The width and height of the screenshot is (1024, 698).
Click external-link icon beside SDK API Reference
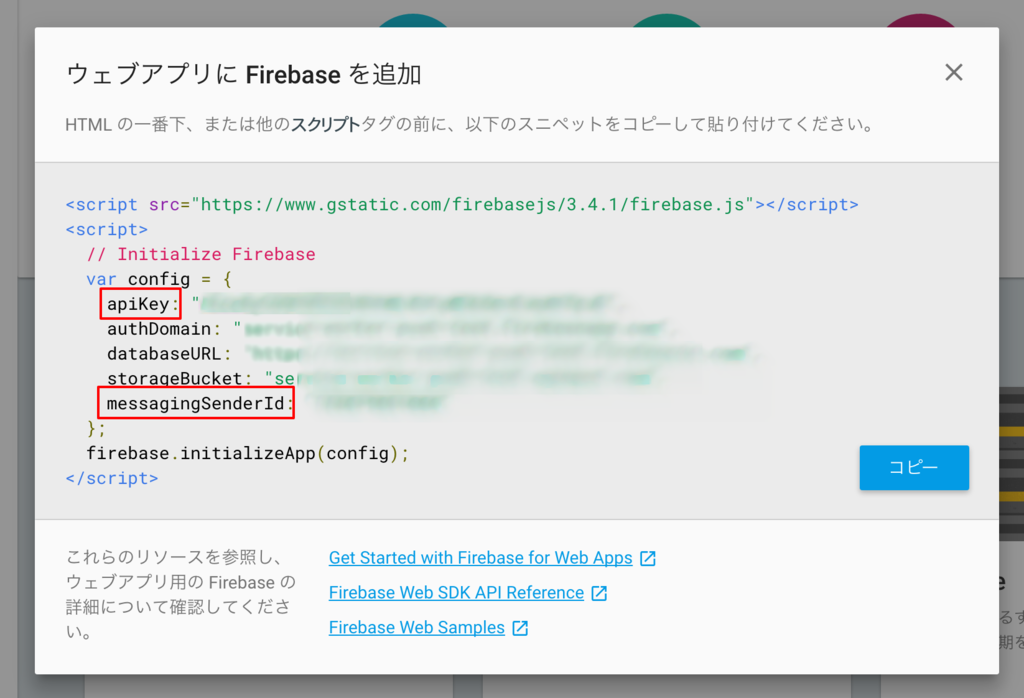(599, 593)
